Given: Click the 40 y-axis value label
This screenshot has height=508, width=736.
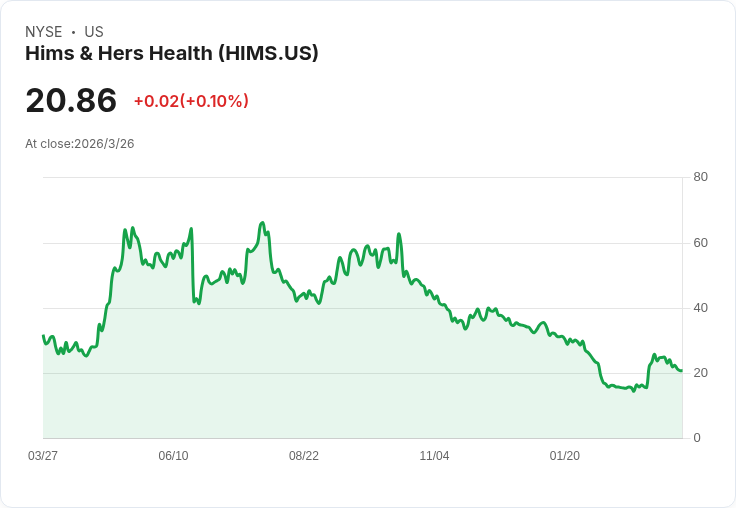Looking at the screenshot, I should [x=700, y=308].
